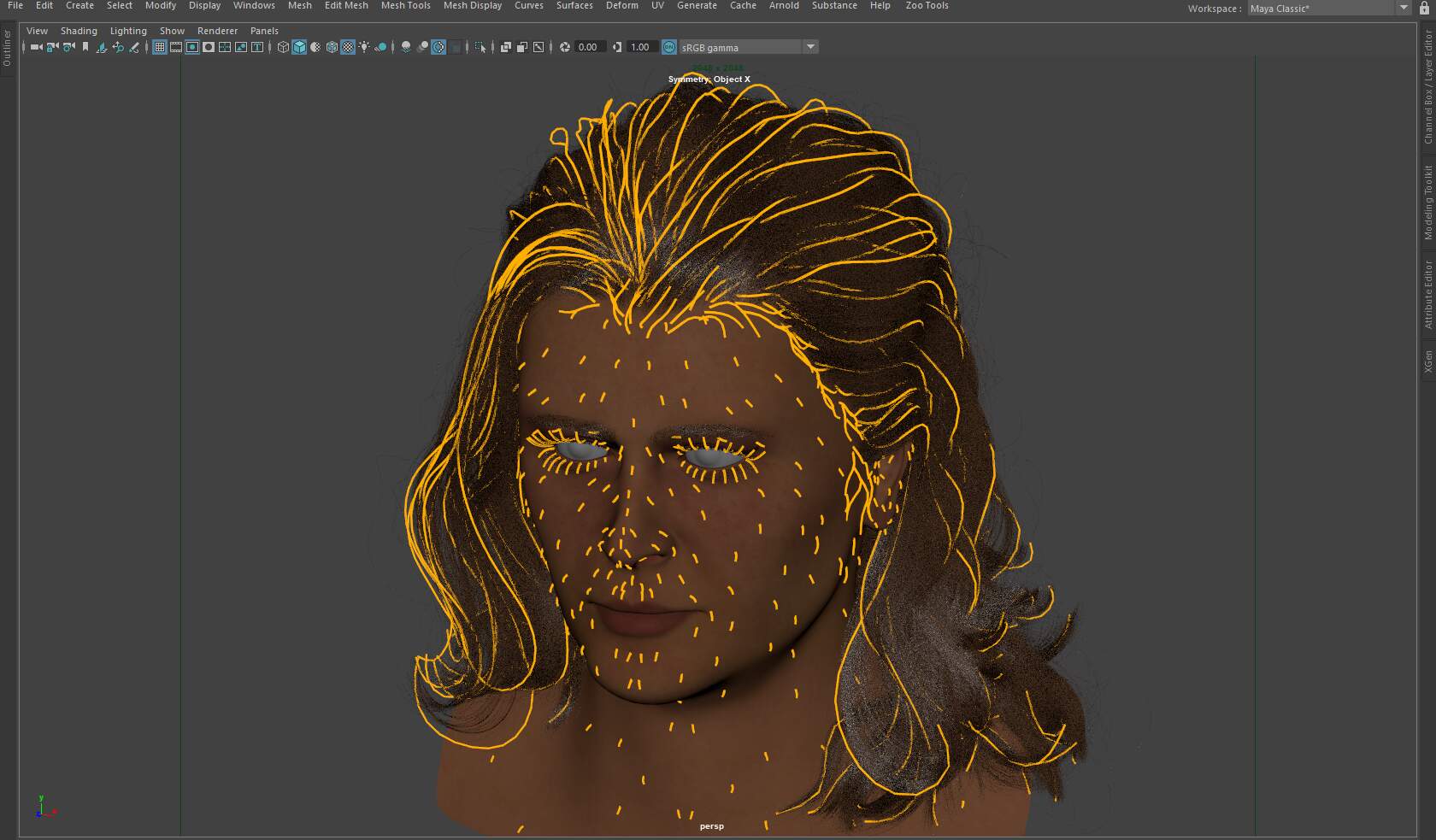Click the Exposure value field 0.00
Image resolution: width=1436 pixels, height=840 pixels.
pos(590,47)
